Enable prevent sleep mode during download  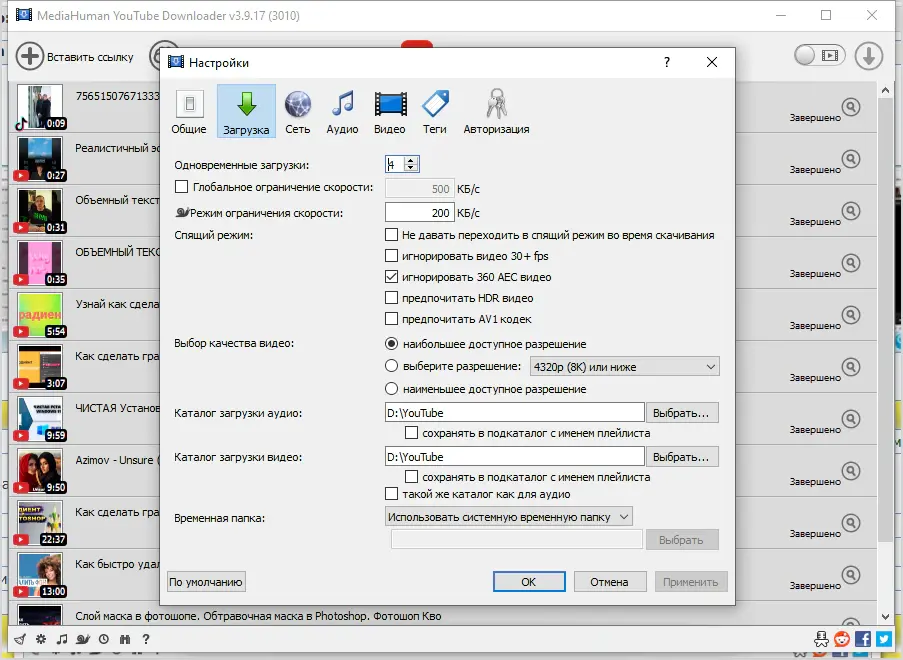point(391,235)
